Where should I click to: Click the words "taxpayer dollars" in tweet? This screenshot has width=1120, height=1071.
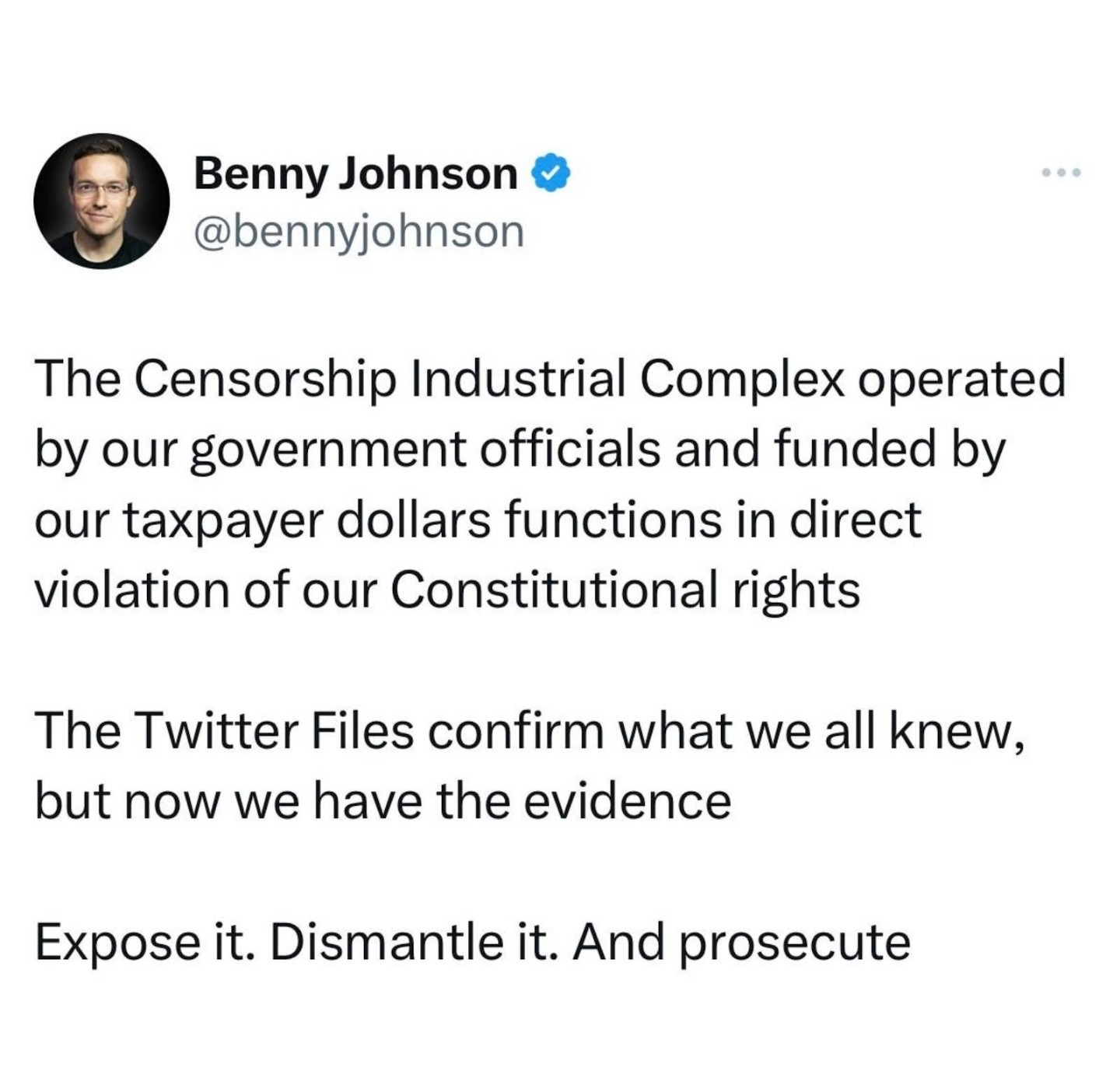click(306, 520)
